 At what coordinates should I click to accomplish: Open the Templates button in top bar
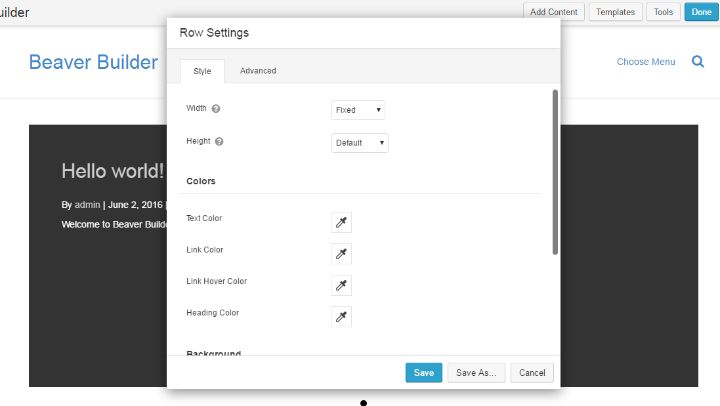615,12
